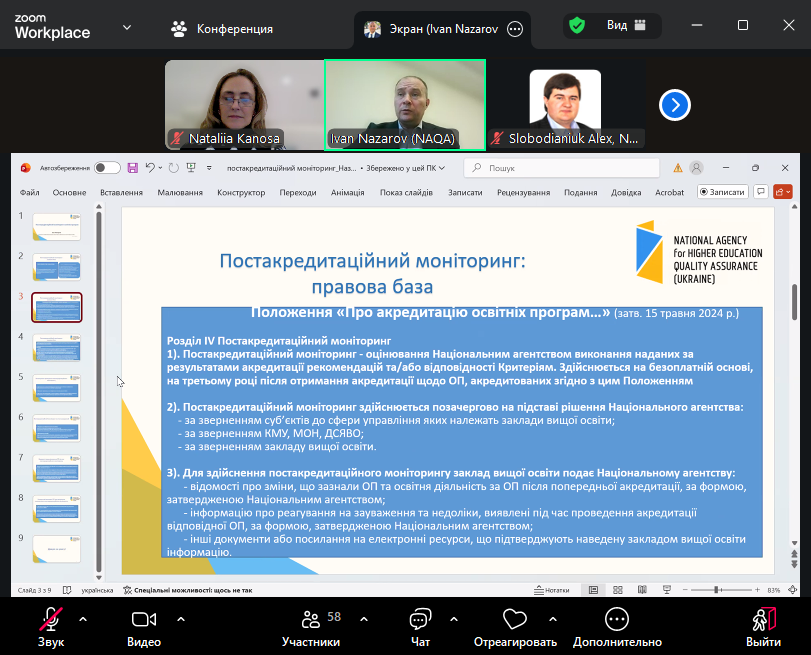
Task: Click the green encryption shield icon
Action: [577, 26]
